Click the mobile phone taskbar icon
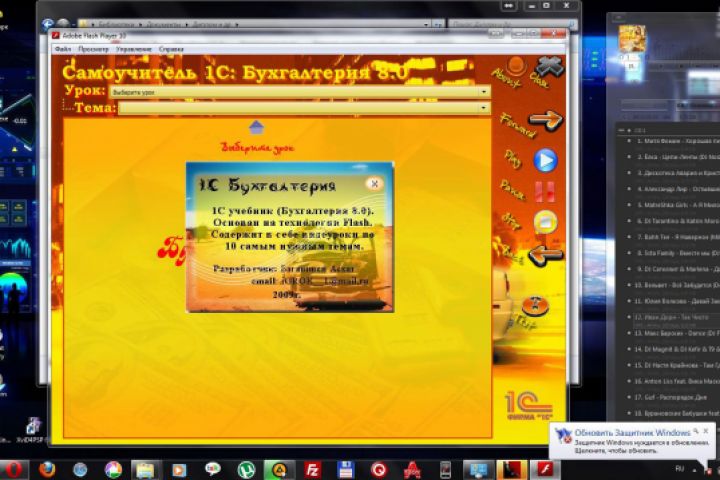The image size is (720, 480). click(445, 470)
